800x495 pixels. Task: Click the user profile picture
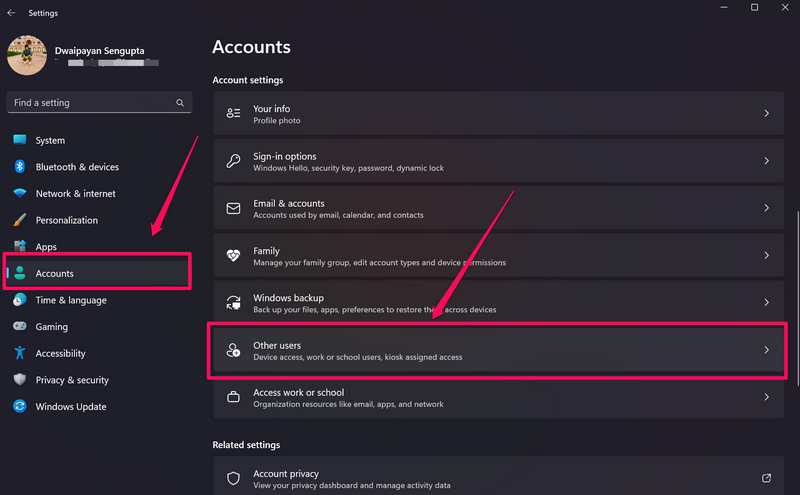click(27, 55)
